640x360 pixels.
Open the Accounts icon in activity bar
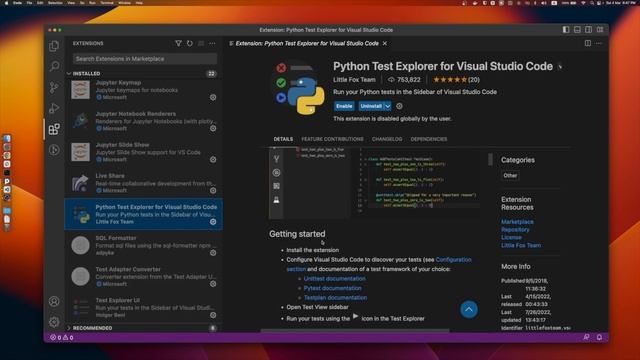coord(54,301)
